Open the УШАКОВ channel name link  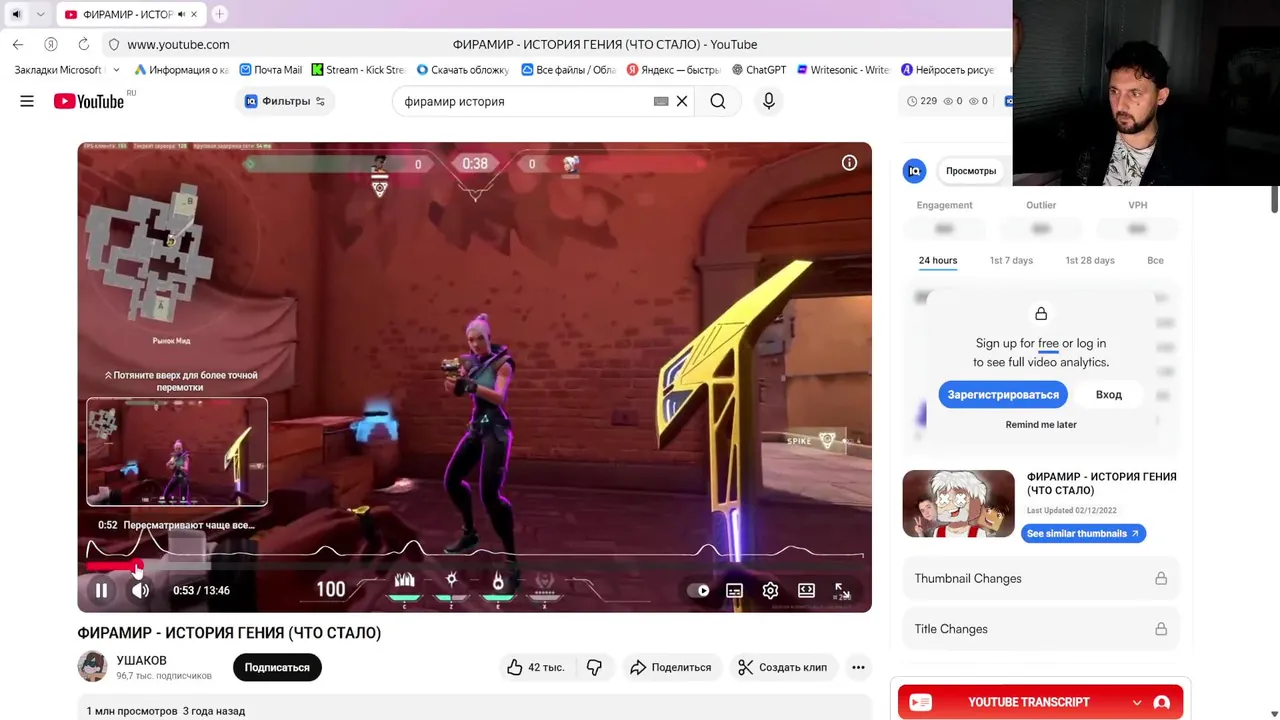(x=141, y=660)
